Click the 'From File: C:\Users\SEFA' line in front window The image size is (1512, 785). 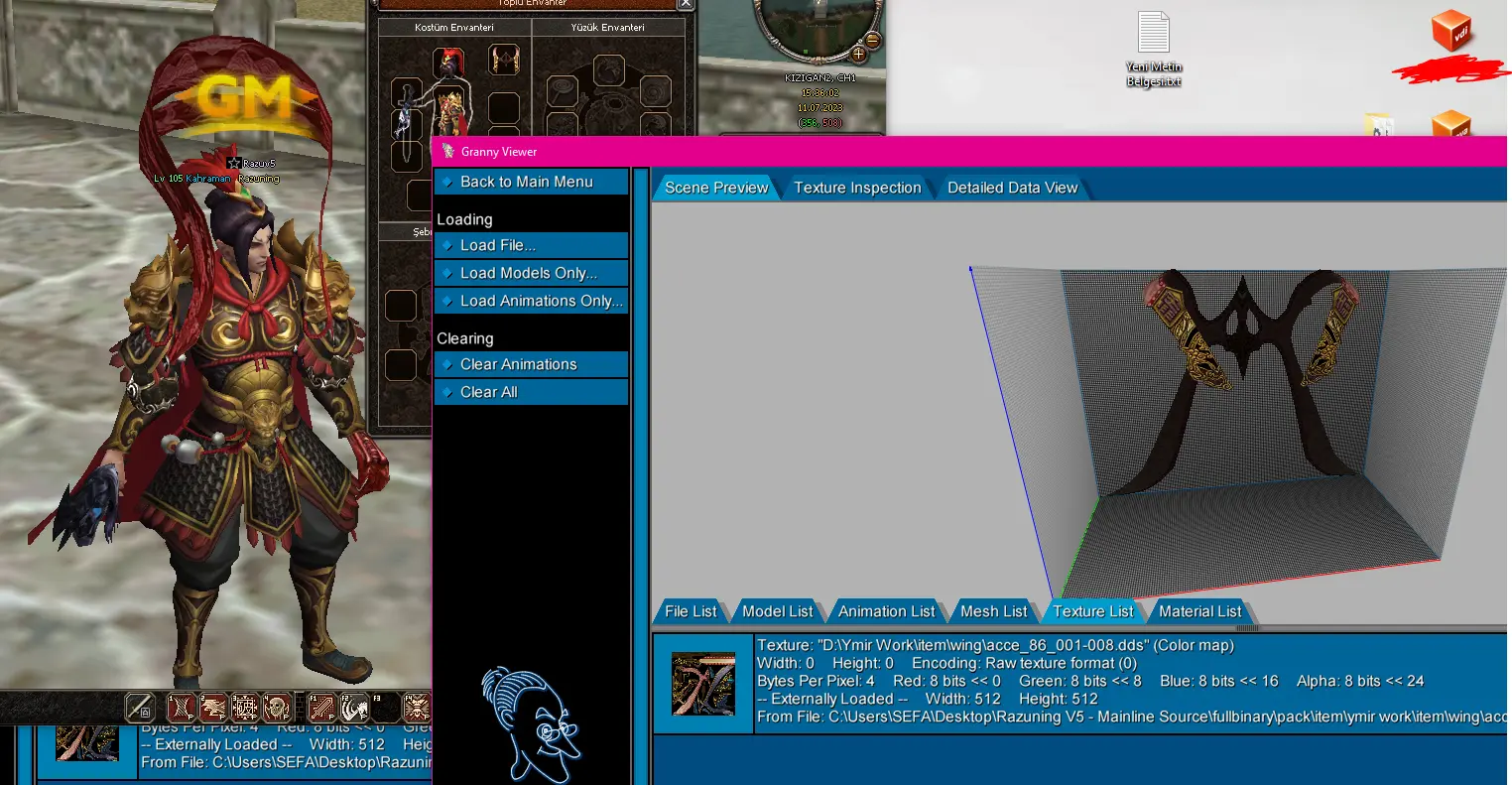click(x=1131, y=717)
